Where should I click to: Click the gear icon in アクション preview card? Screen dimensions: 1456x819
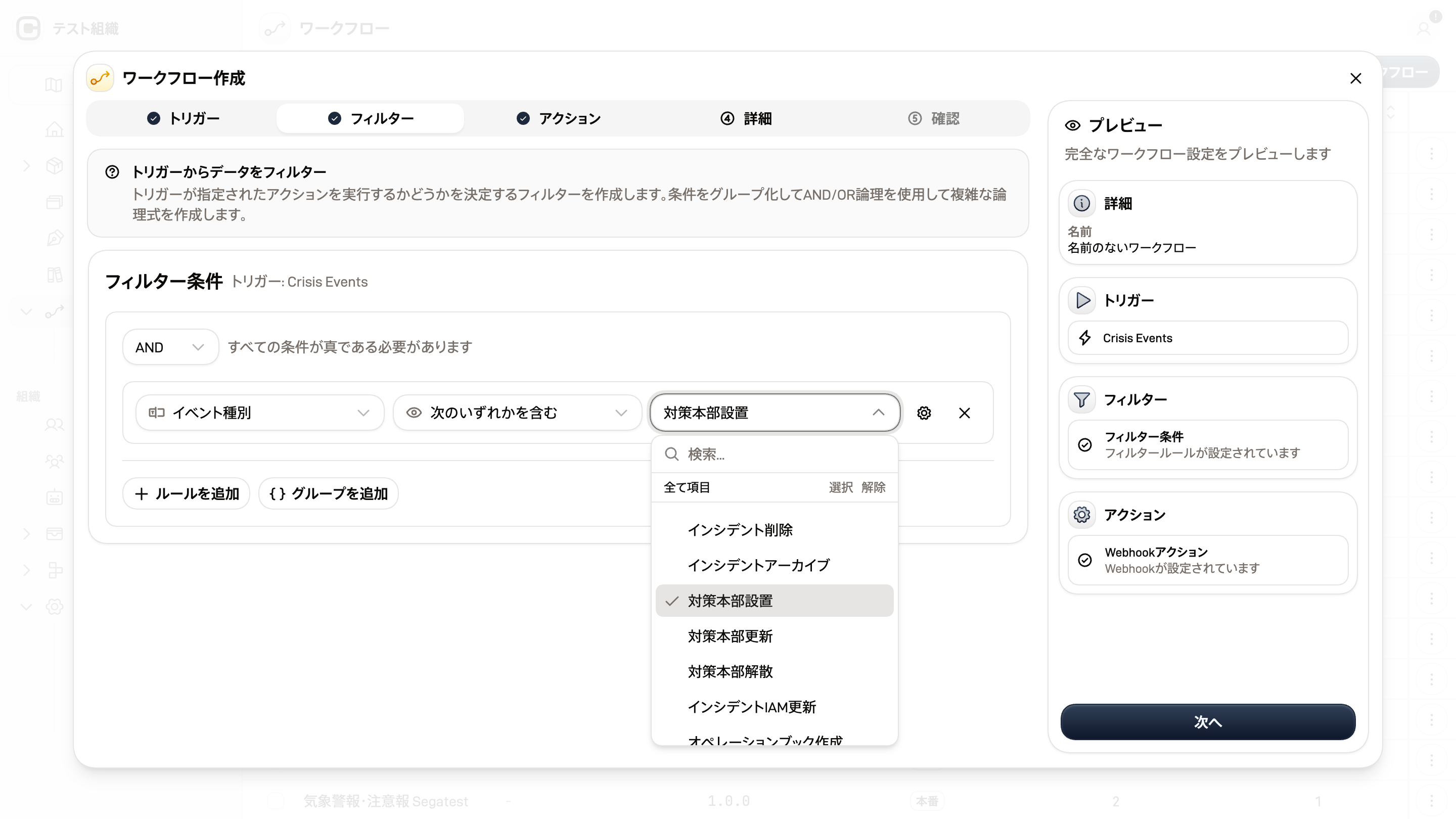[x=1081, y=515]
